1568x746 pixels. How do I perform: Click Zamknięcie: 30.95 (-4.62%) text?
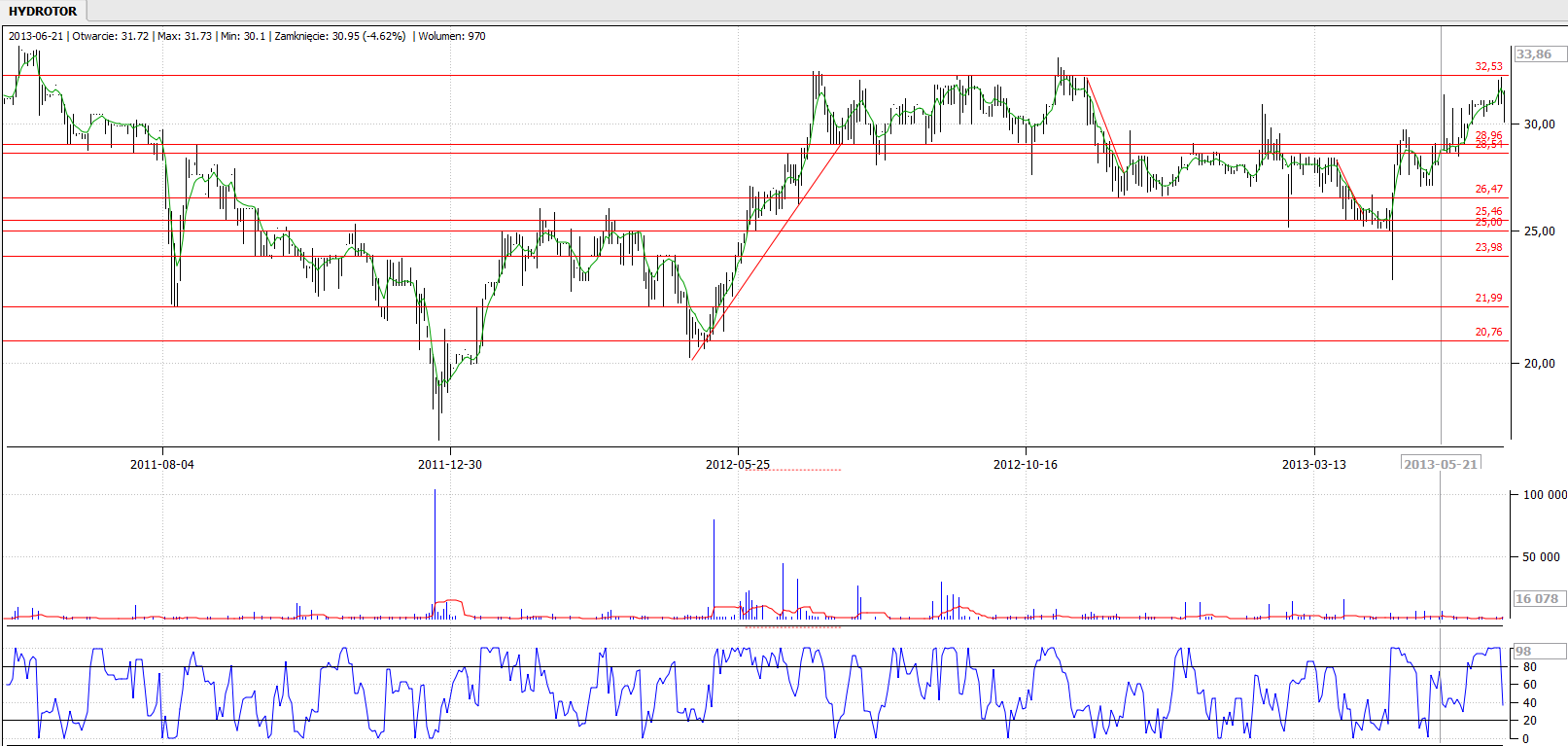340,36
